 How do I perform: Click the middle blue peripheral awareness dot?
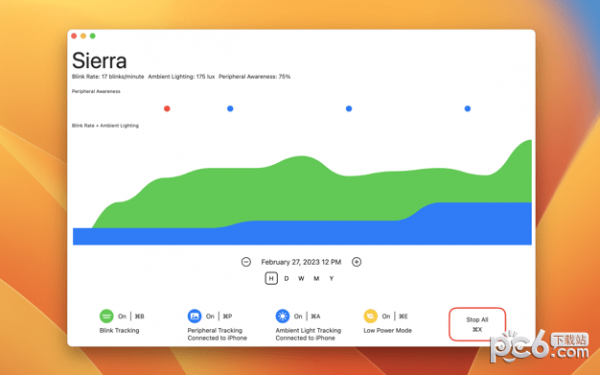pos(349,109)
